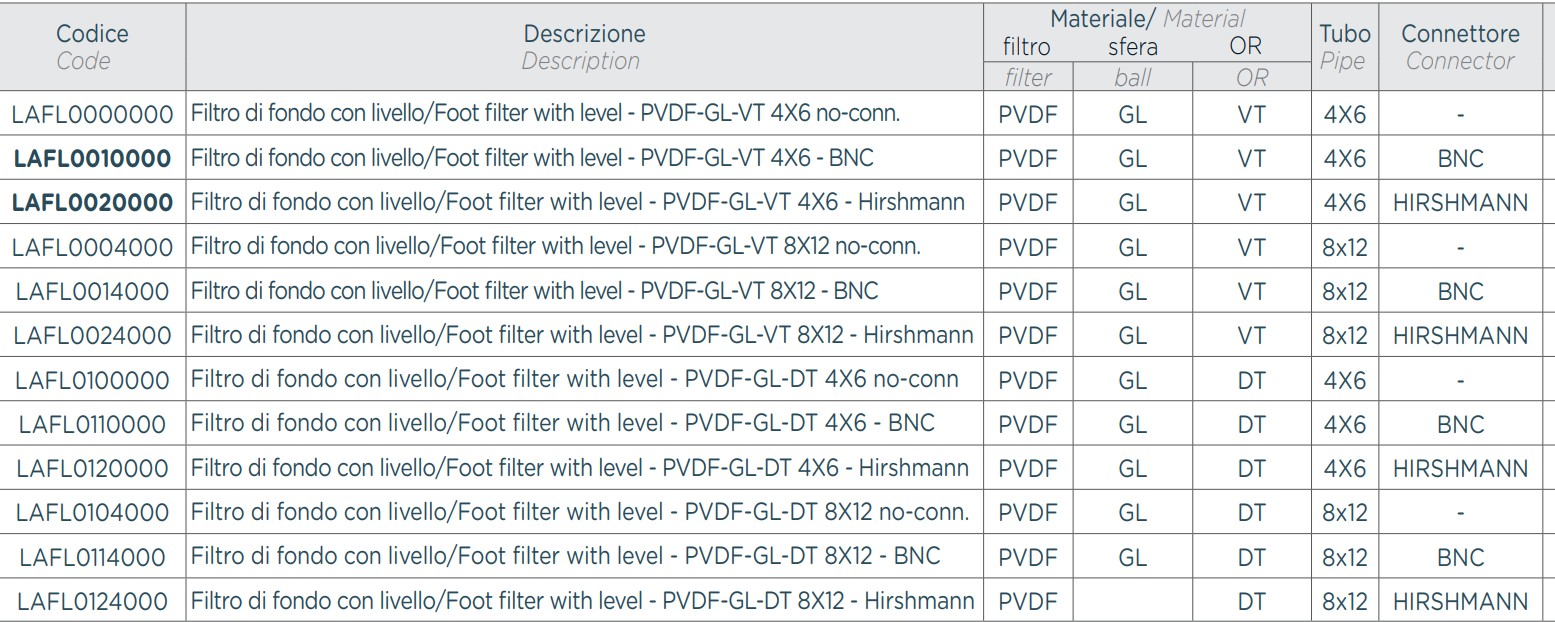Image resolution: width=1555 pixels, height=622 pixels.
Task: Click HIRSHMANN connector in LAFL0120000 row
Action: (1460, 468)
